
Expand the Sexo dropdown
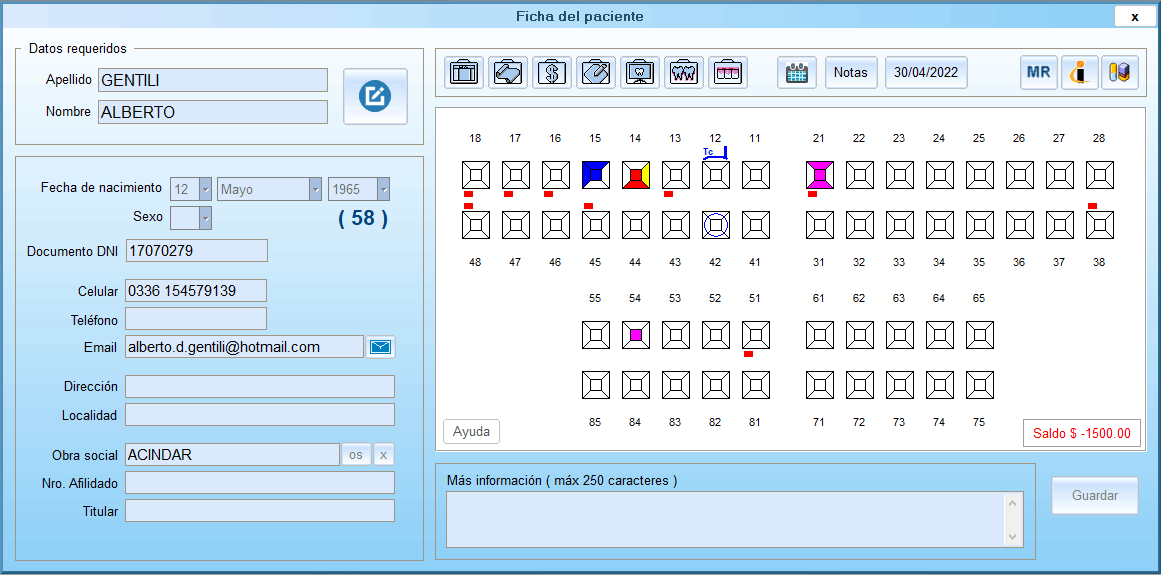click(x=205, y=217)
